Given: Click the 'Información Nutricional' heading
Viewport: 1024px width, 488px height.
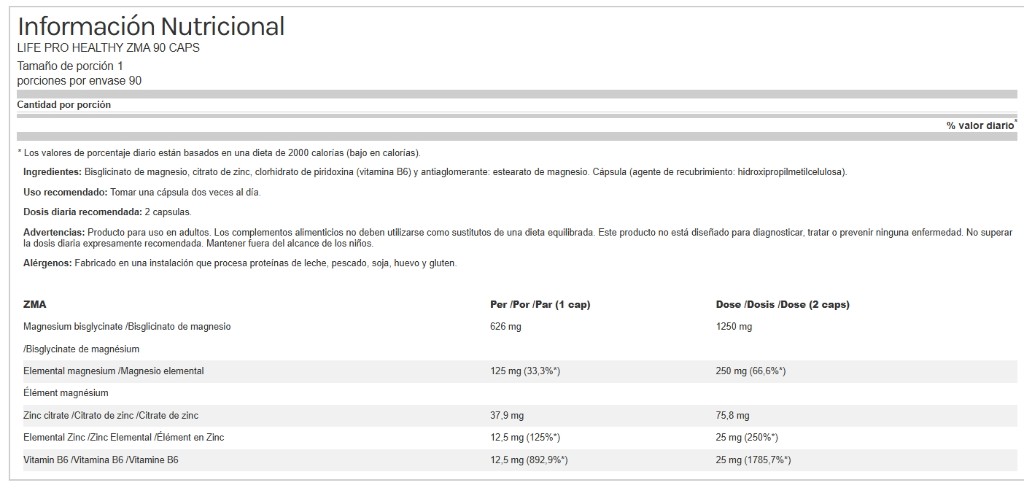Looking at the screenshot, I should (x=151, y=26).
